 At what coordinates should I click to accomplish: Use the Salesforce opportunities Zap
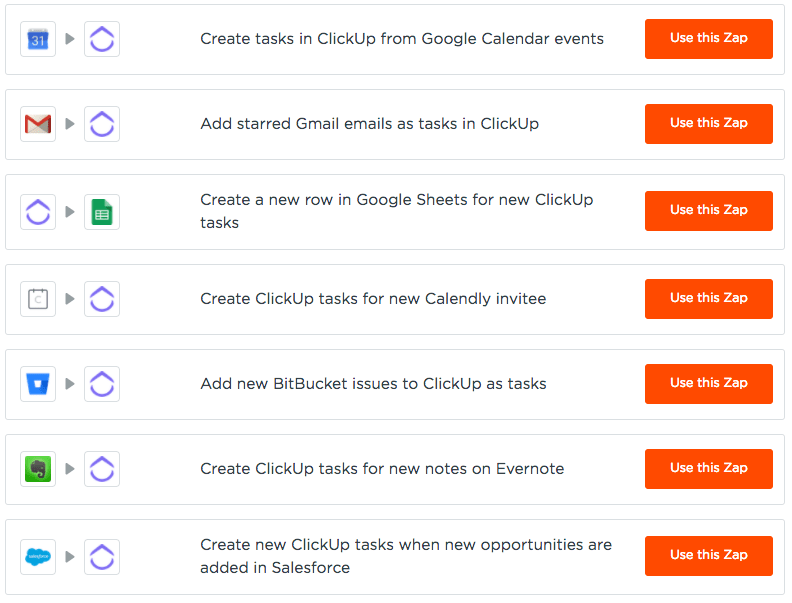[708, 556]
